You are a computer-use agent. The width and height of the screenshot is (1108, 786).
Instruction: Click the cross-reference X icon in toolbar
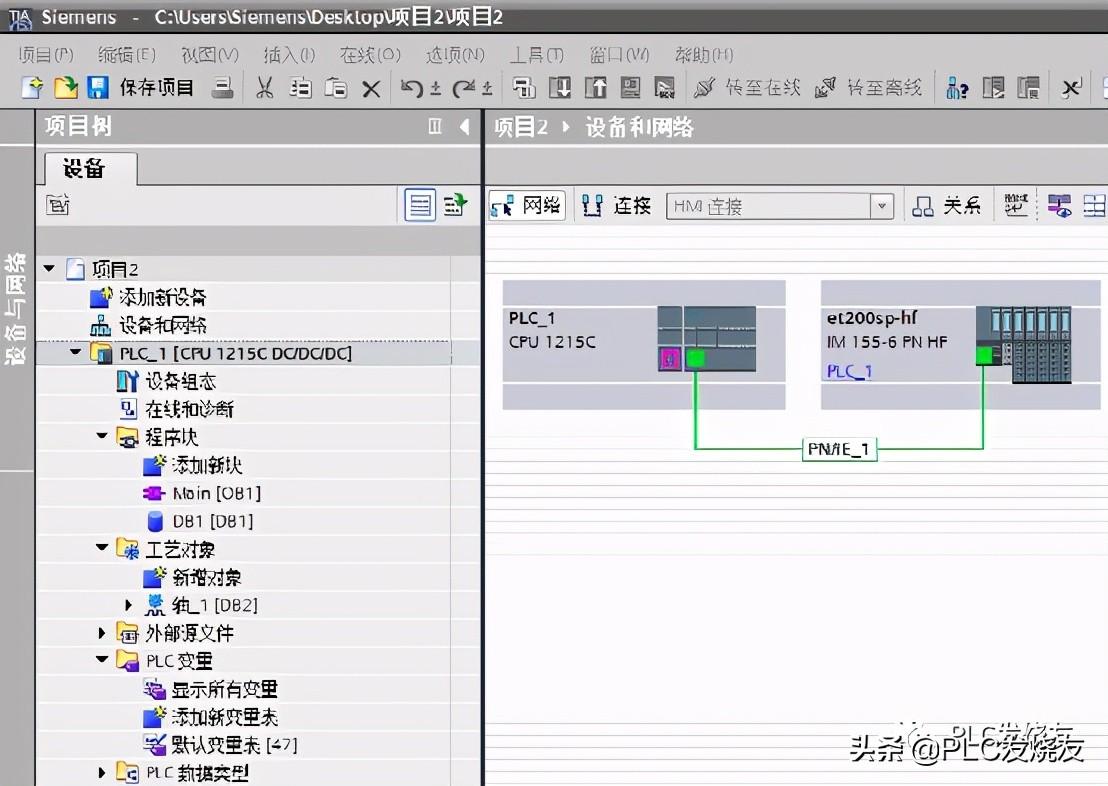tap(1071, 88)
